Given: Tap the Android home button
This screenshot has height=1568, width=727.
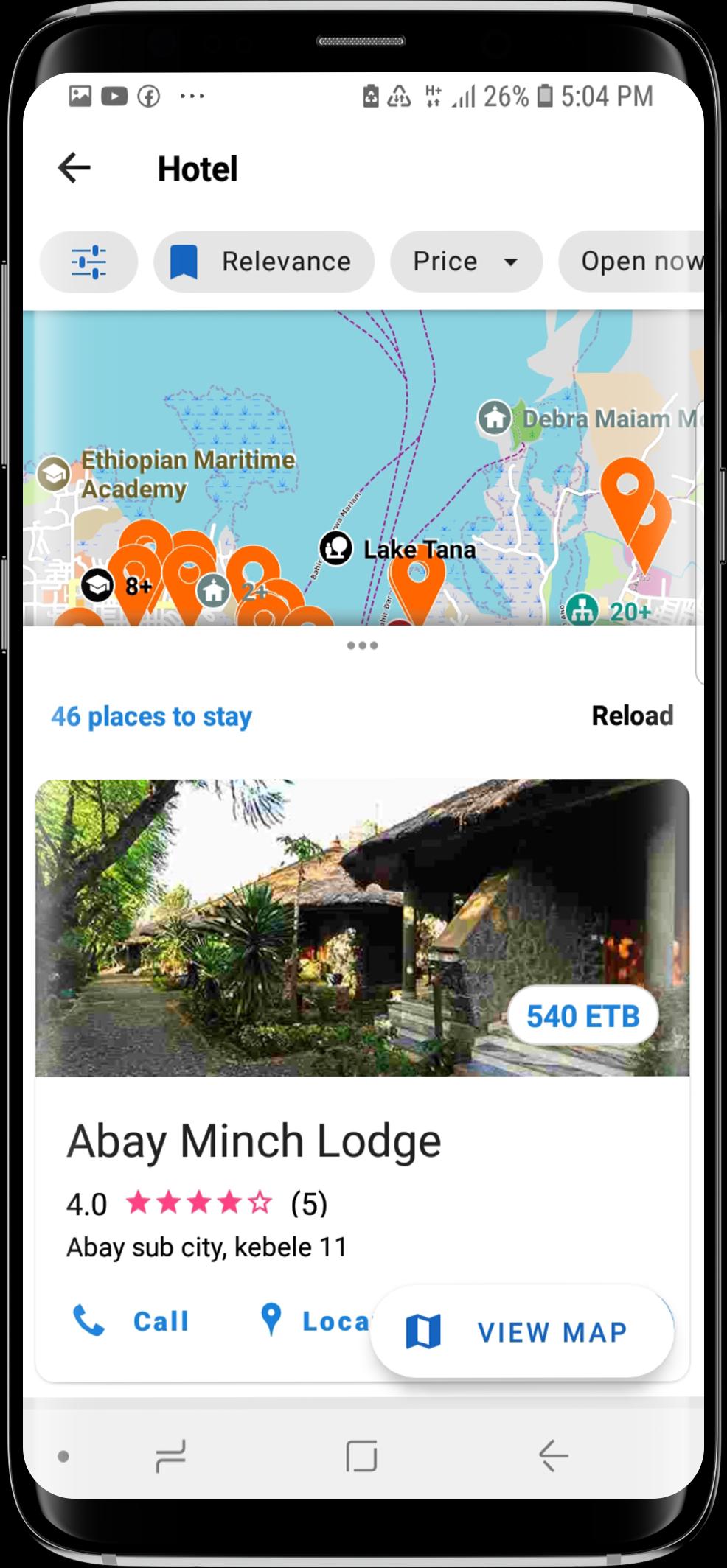Looking at the screenshot, I should [361, 1456].
